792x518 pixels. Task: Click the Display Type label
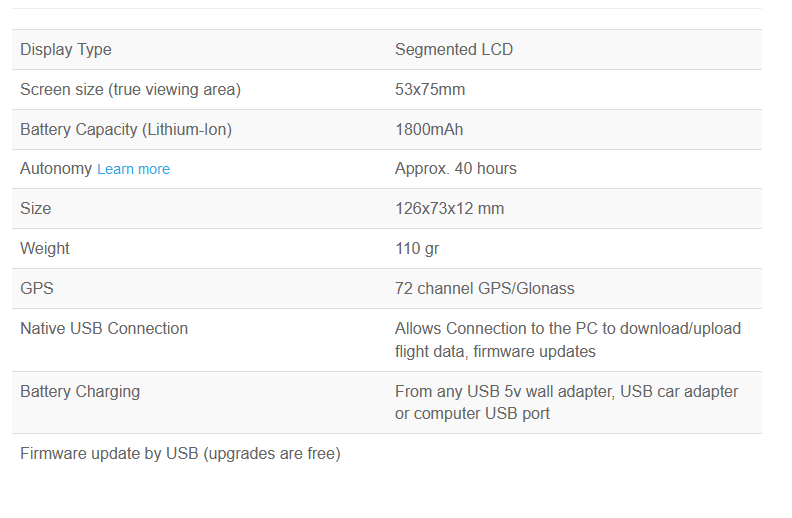66,50
